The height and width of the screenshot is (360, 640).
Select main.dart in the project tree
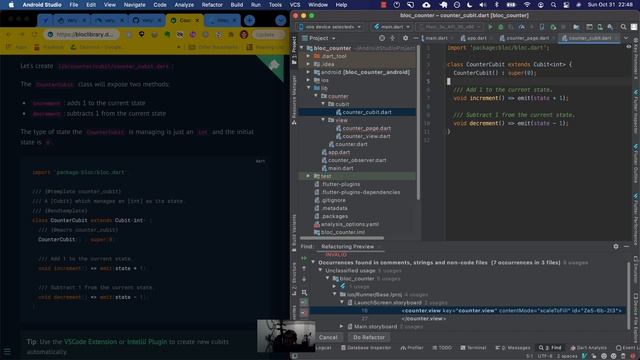tap(337, 168)
